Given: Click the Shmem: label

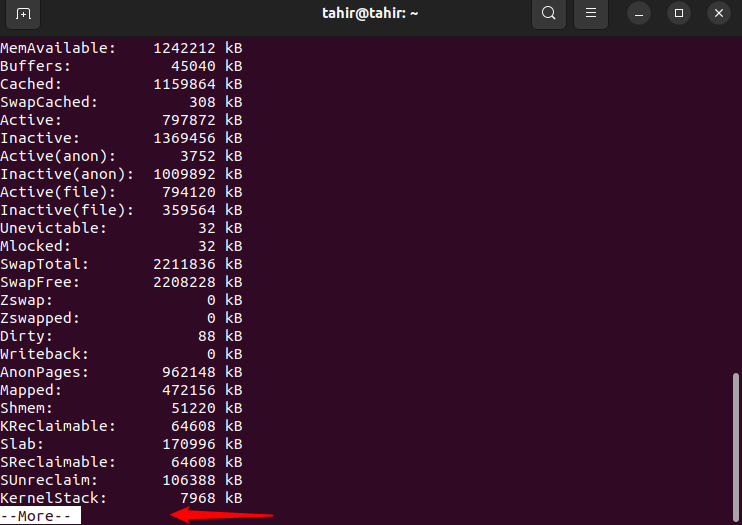Looking at the screenshot, I should 26,408.
